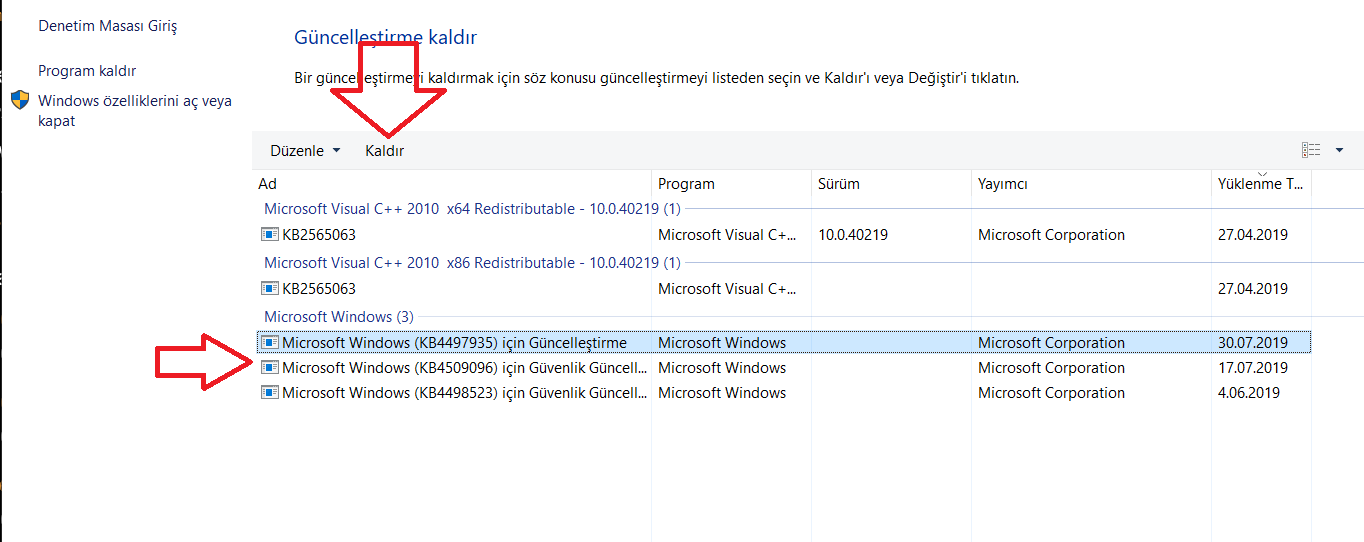This screenshot has width=1364, height=542.
Task: Click the update icon of x64 KB2565063
Action: click(x=269, y=235)
